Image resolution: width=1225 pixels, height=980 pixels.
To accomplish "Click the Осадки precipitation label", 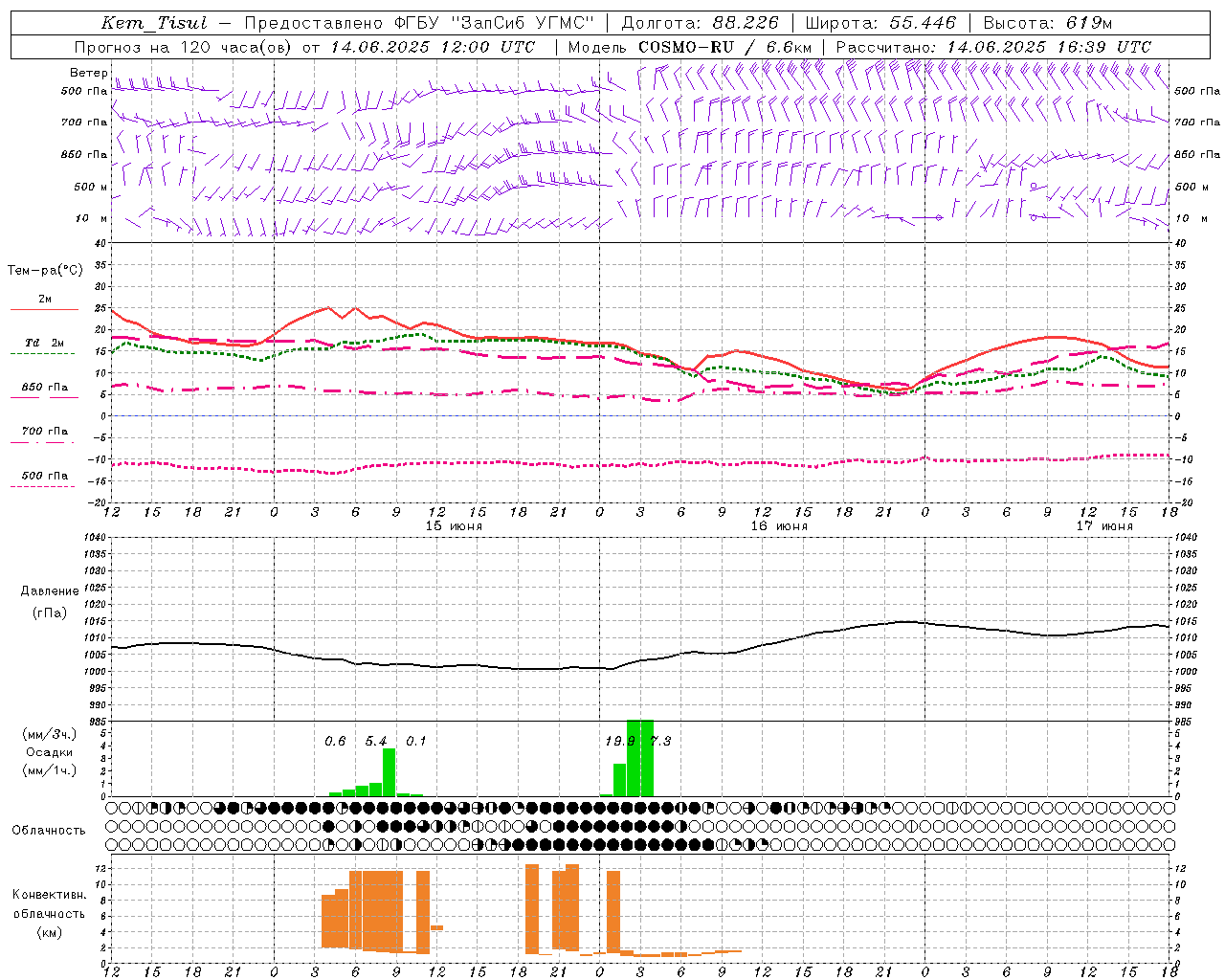I will [50, 752].
